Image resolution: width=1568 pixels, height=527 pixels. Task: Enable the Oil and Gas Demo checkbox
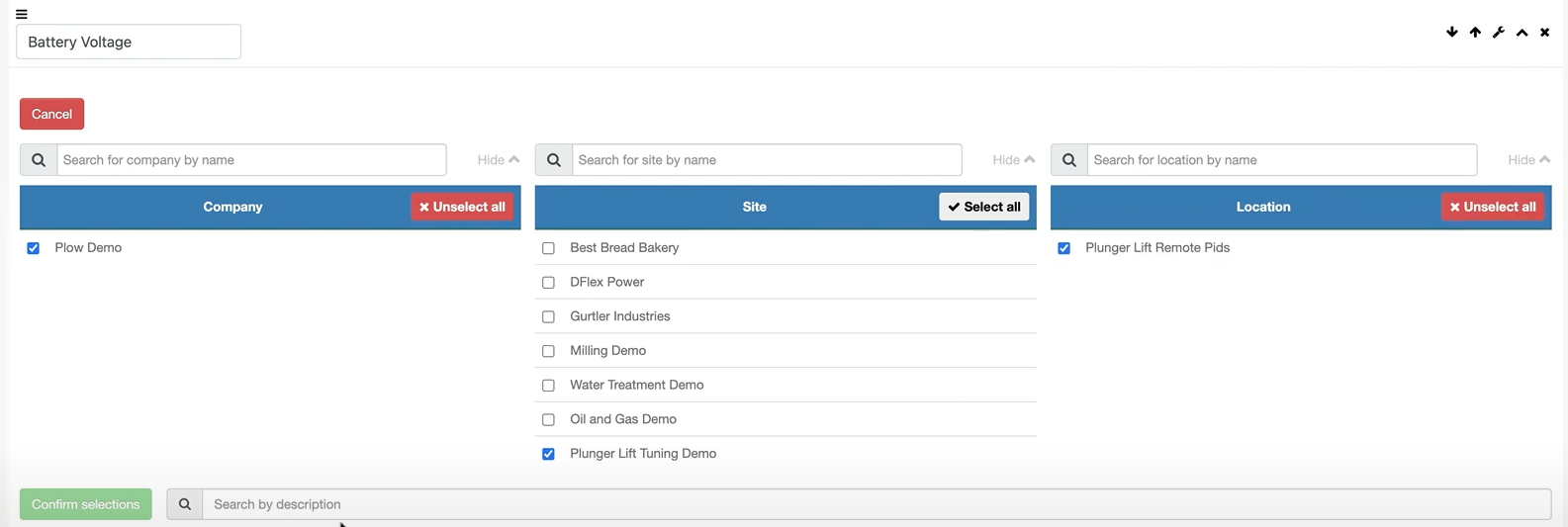549,419
